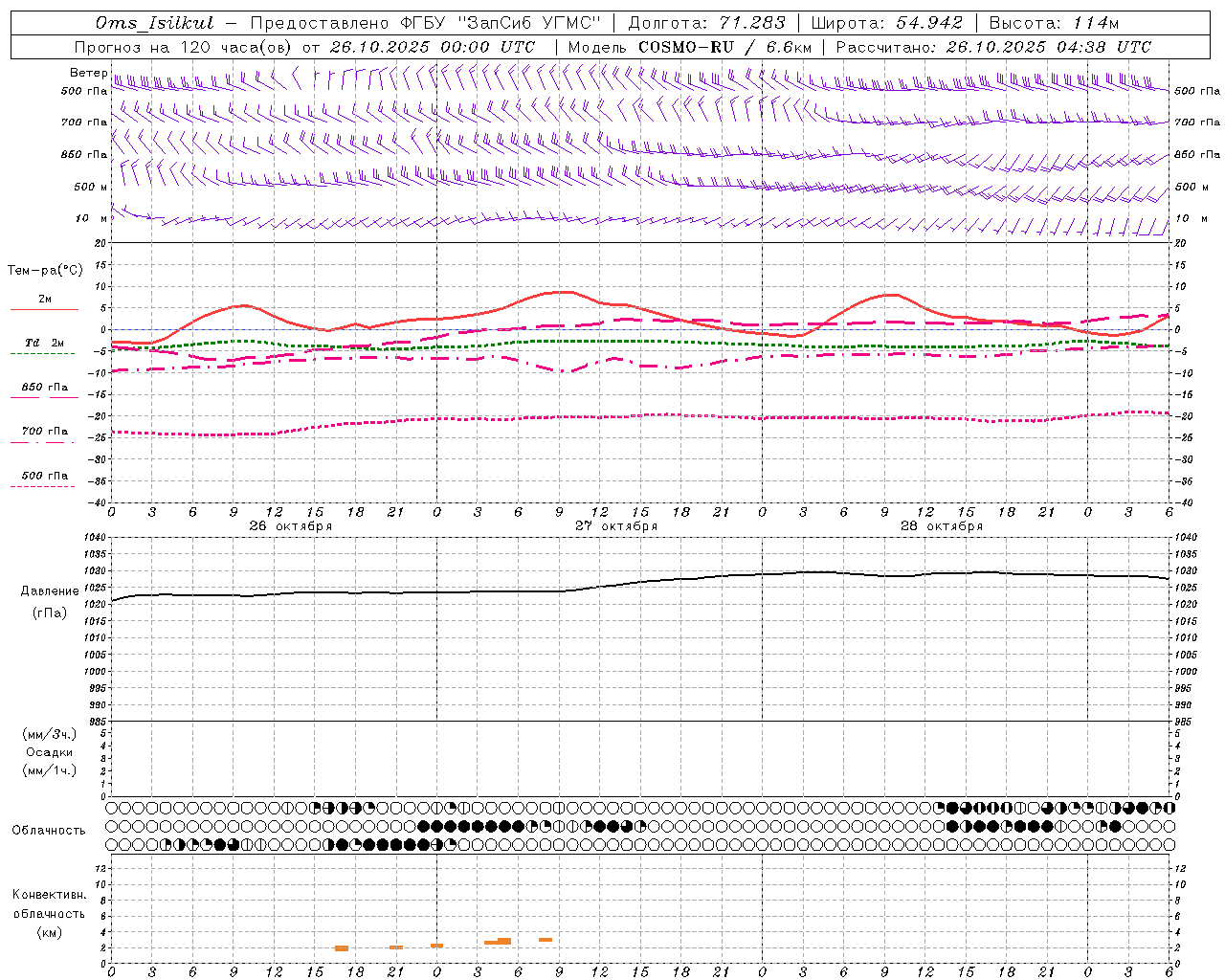Click the Тем-ра(°C) axis title

point(45,271)
